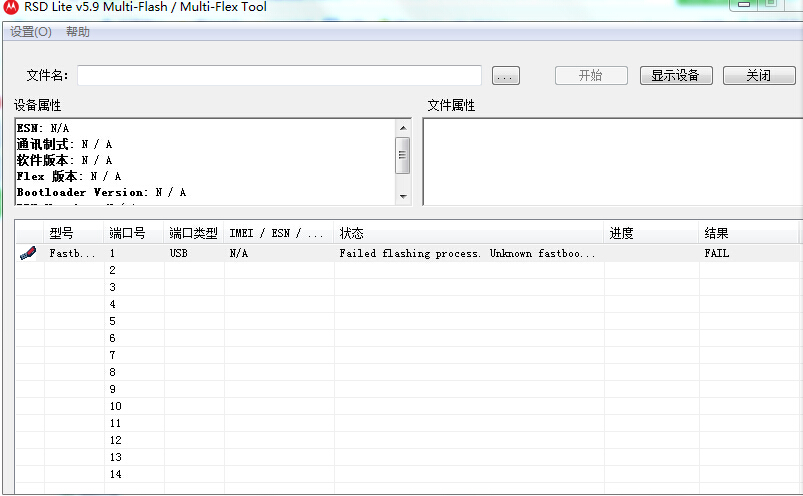Select the Fastb... model cell
The width and height of the screenshot is (803, 496).
(72, 253)
